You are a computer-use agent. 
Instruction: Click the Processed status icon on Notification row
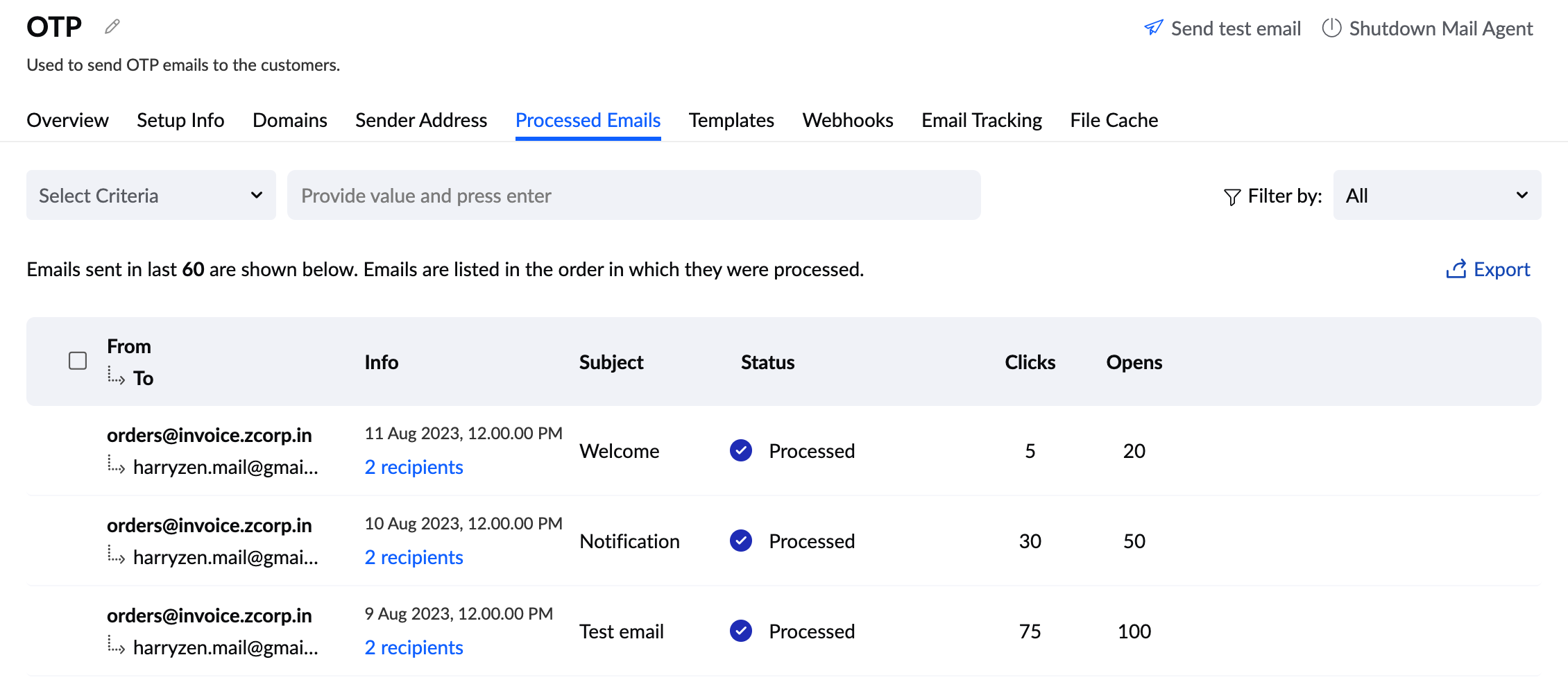(741, 541)
